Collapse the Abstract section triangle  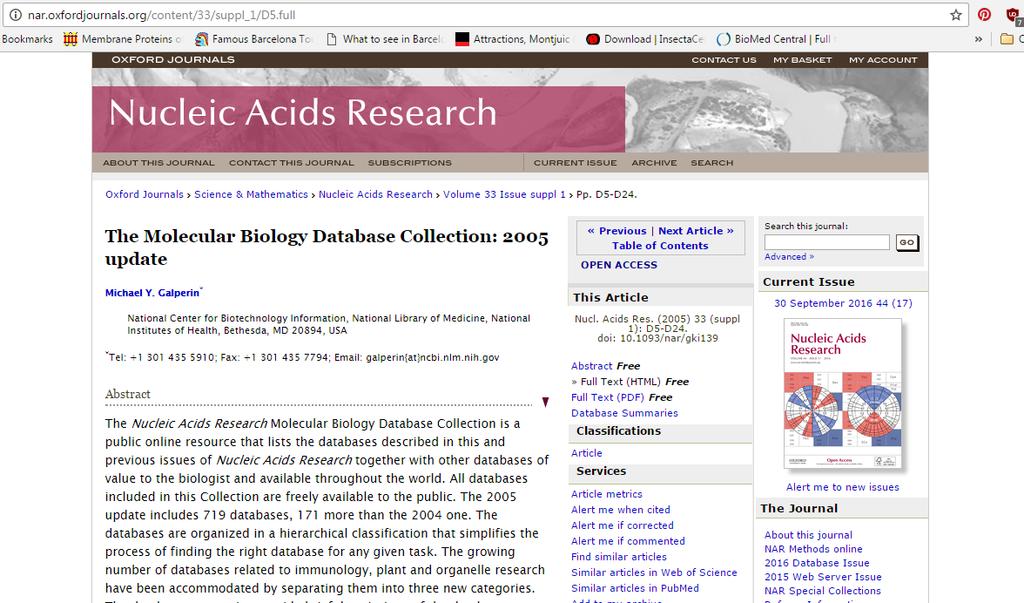tap(545, 402)
